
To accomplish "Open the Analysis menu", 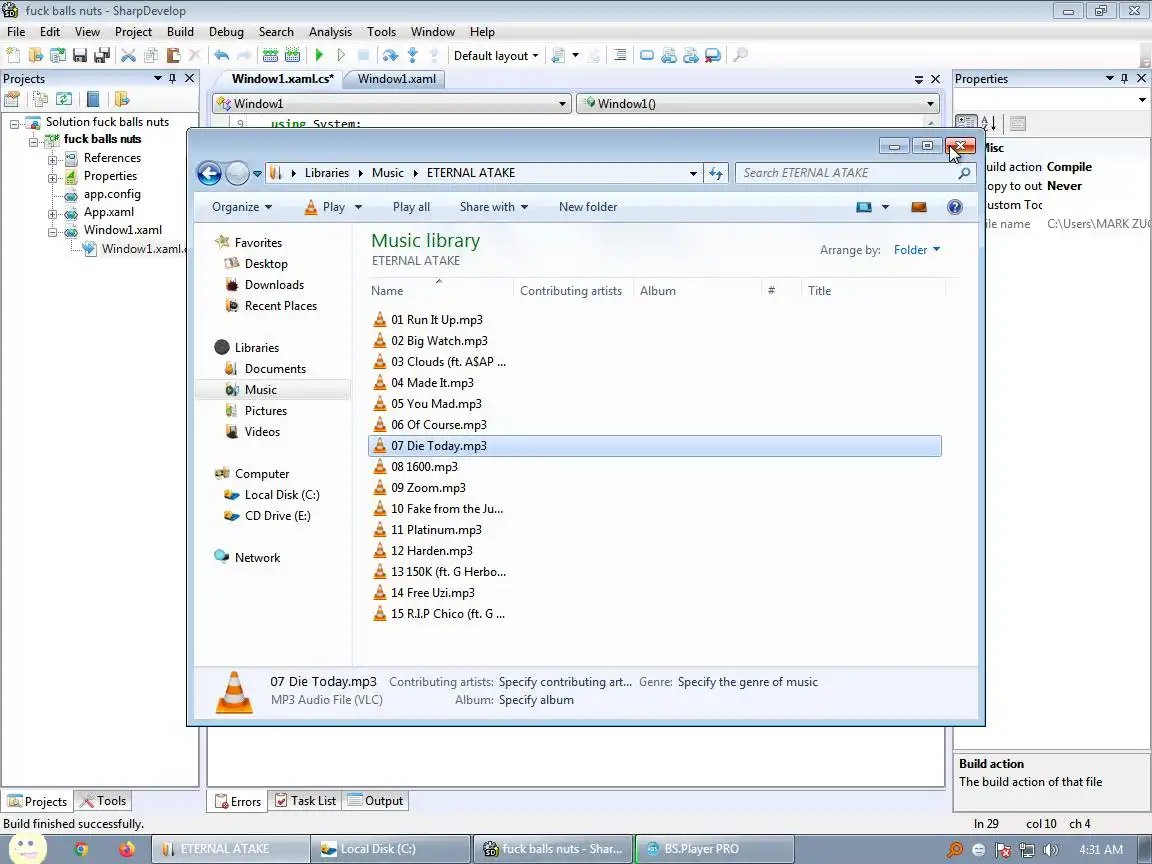I will [330, 32].
